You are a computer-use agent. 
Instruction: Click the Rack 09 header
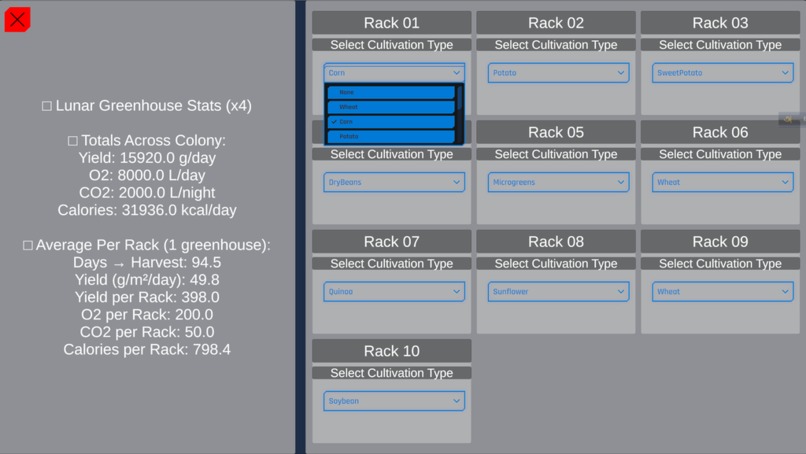pyautogui.click(x=720, y=242)
